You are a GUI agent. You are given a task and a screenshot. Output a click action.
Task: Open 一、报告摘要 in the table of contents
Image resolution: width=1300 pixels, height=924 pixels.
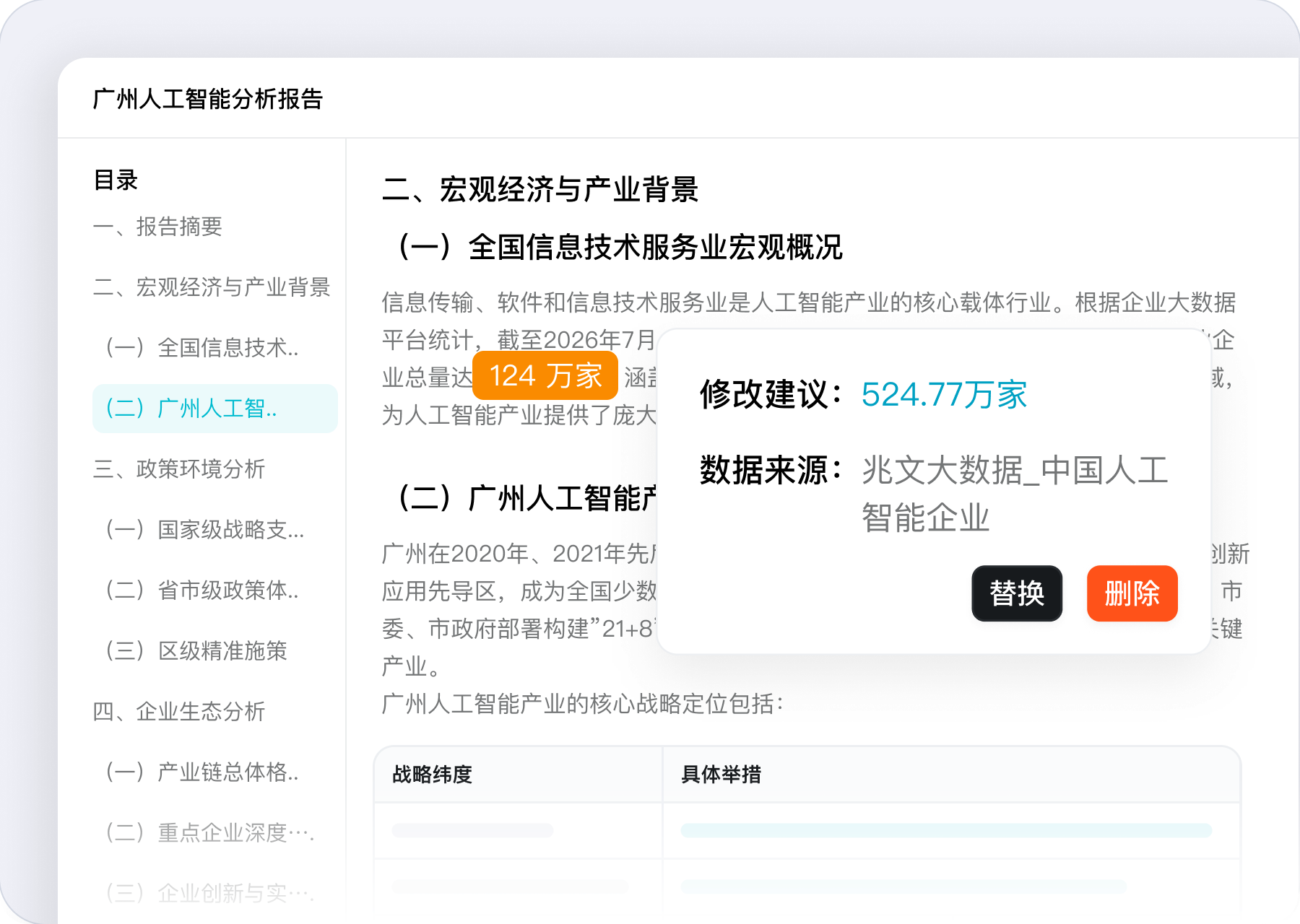pyautogui.click(x=157, y=227)
